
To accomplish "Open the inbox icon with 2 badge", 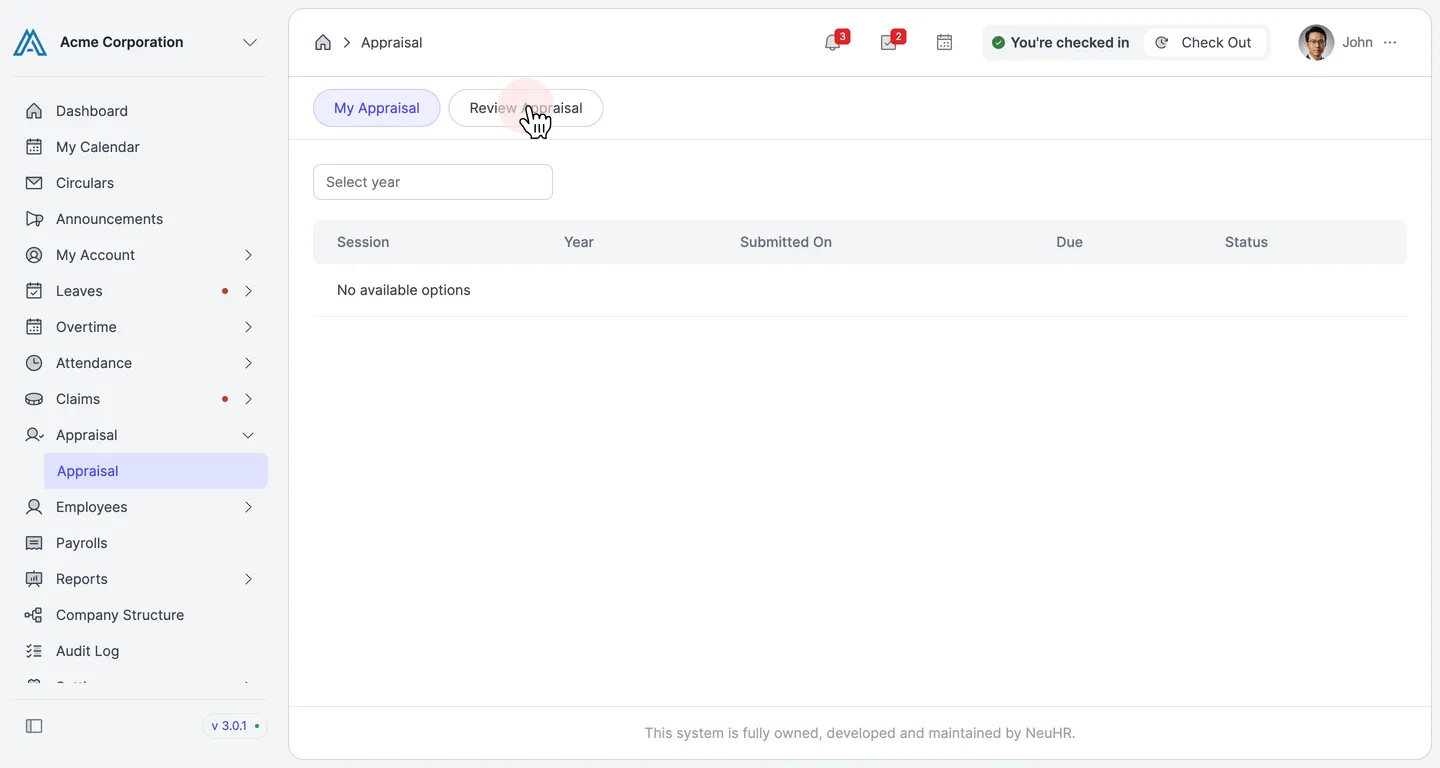I will (x=889, y=42).
